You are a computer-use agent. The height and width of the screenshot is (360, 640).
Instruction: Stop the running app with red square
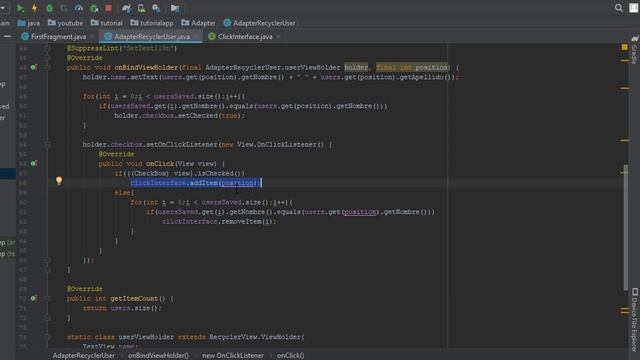[108, 8]
